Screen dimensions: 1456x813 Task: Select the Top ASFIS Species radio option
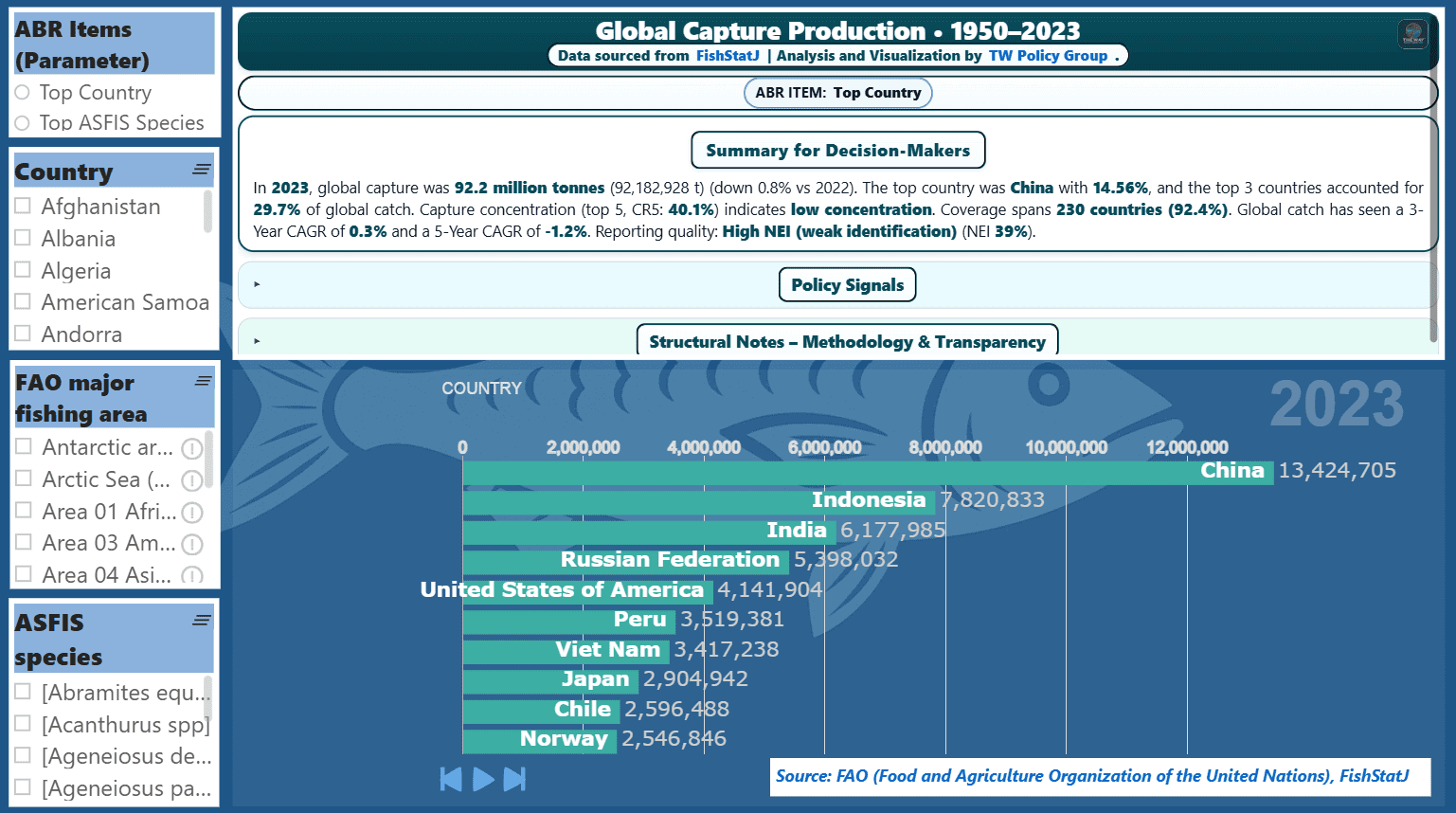(23, 123)
